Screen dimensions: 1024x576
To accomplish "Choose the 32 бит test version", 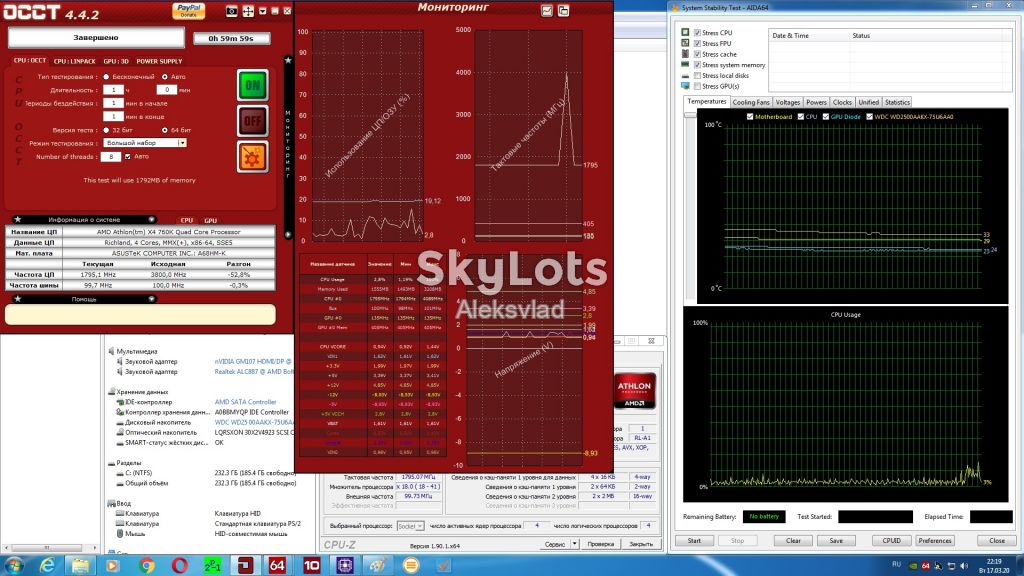I will point(106,130).
